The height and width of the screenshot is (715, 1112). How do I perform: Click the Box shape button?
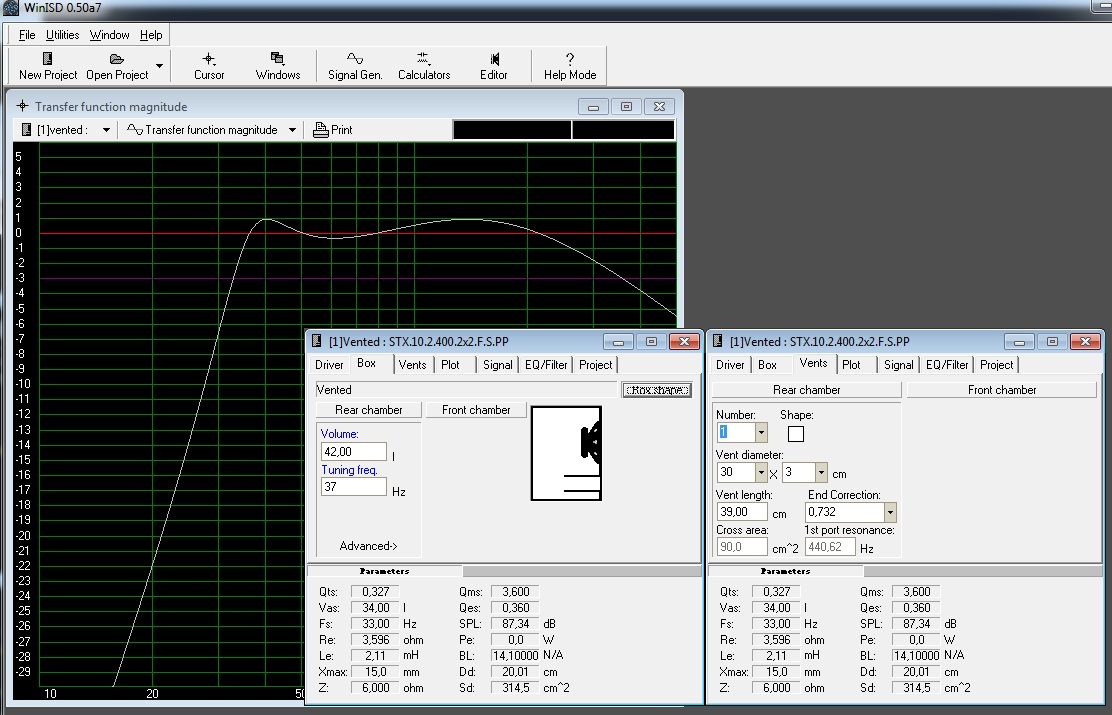(657, 390)
